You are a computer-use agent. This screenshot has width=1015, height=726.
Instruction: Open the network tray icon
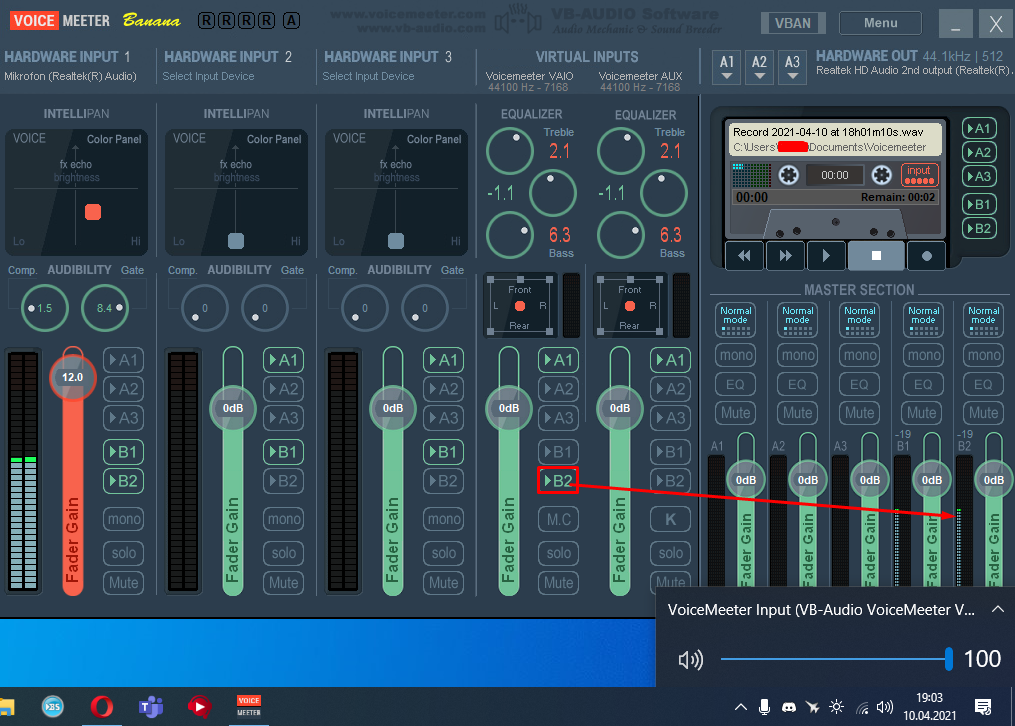coord(862,708)
